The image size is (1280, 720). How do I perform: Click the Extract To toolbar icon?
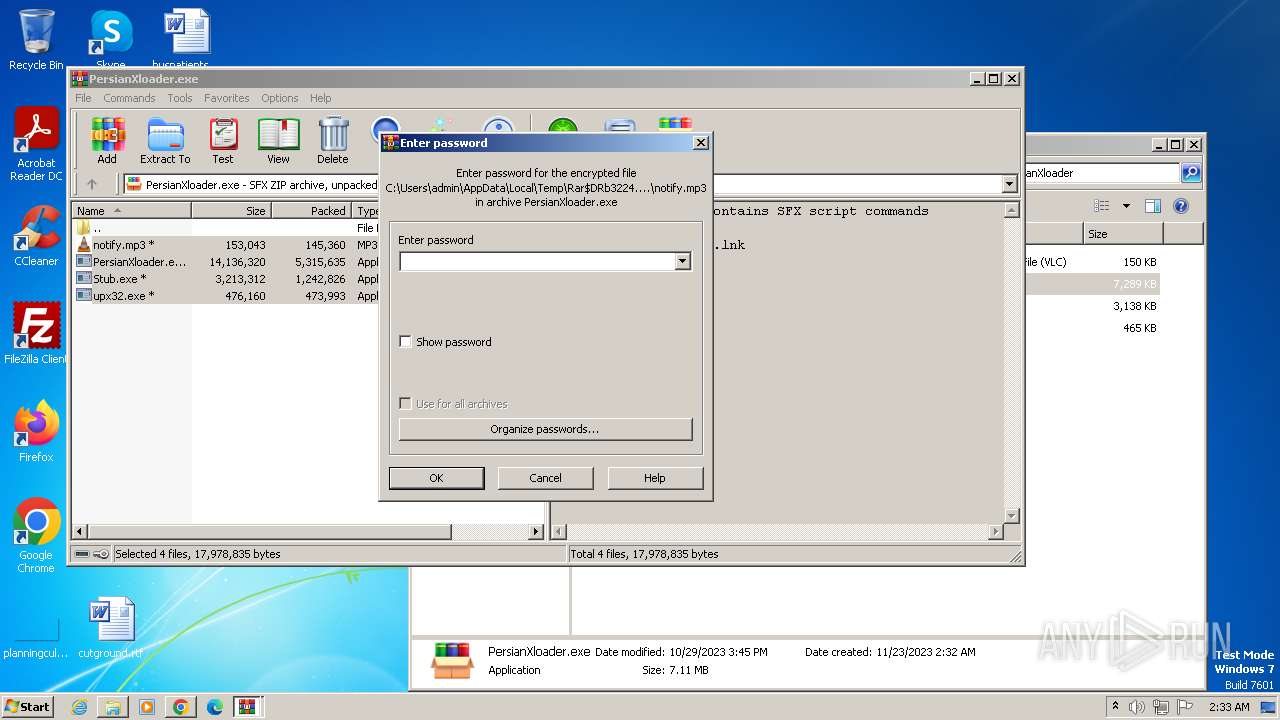point(165,140)
